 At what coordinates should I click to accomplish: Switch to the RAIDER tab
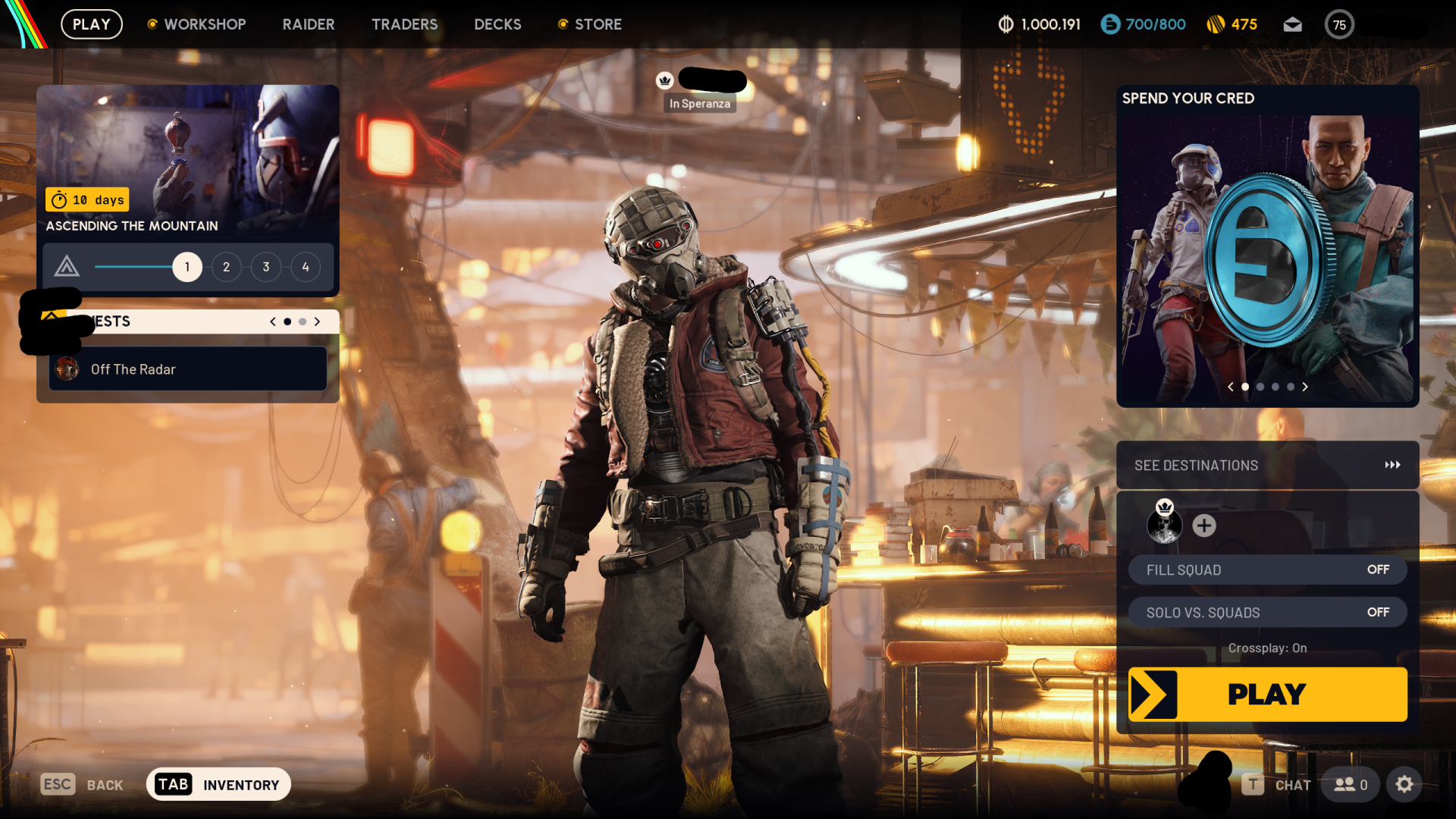click(x=309, y=24)
